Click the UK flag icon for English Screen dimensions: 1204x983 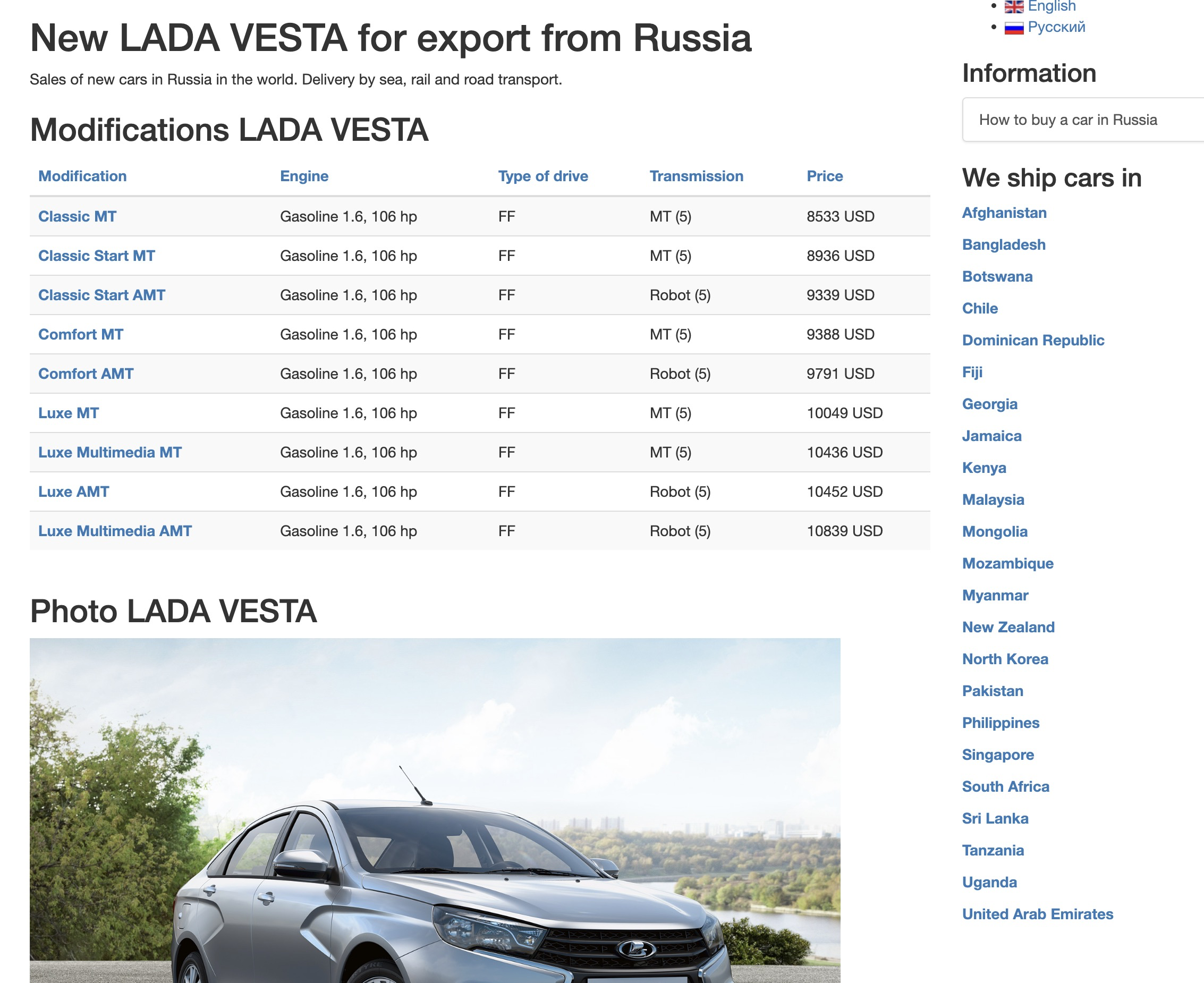pyautogui.click(x=1014, y=7)
